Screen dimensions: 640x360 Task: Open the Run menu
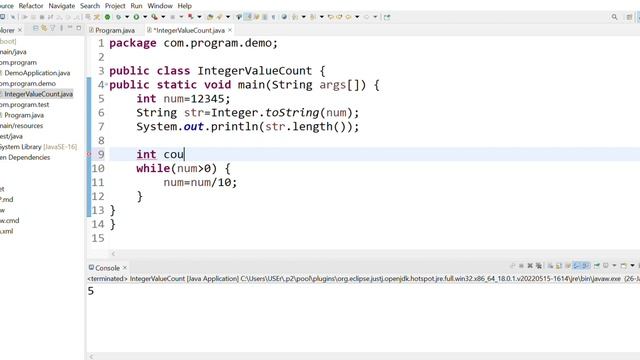pyautogui.click(x=136, y=6)
